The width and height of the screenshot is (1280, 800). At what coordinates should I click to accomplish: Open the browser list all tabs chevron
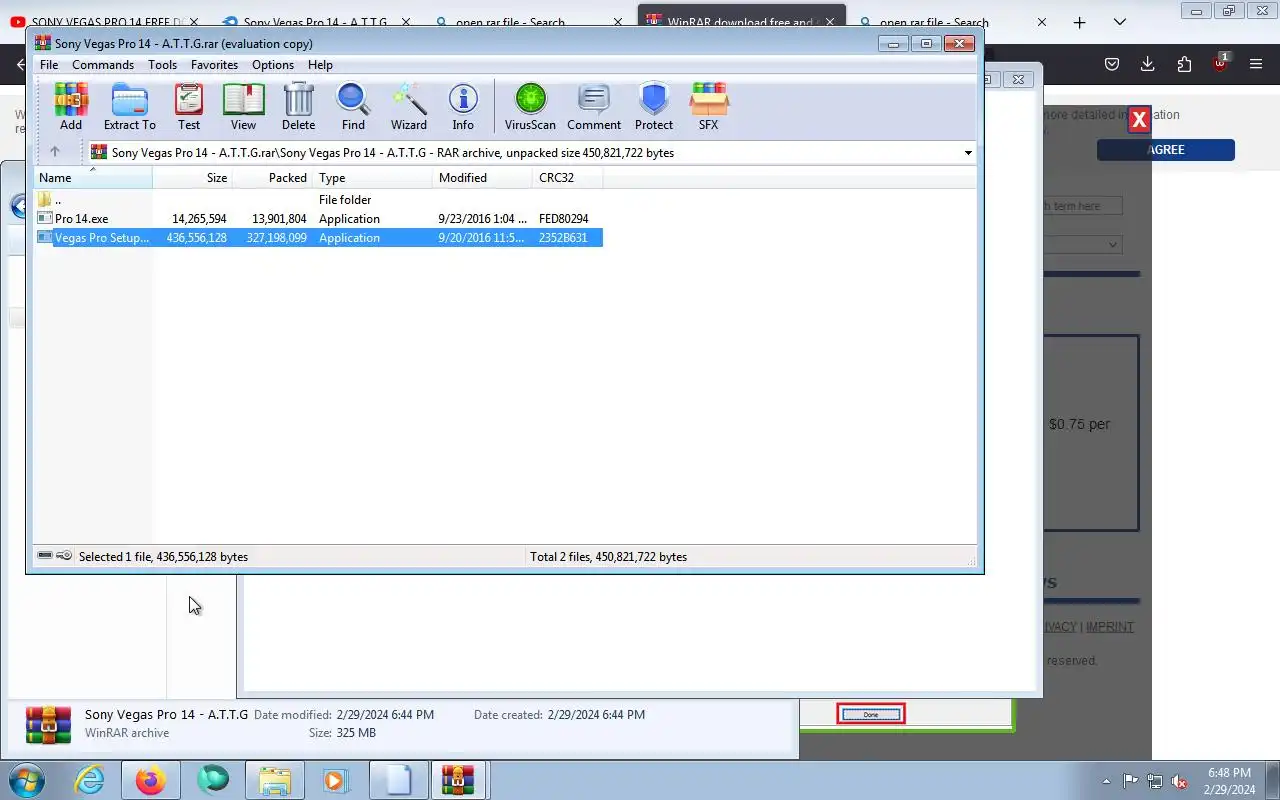1119,22
